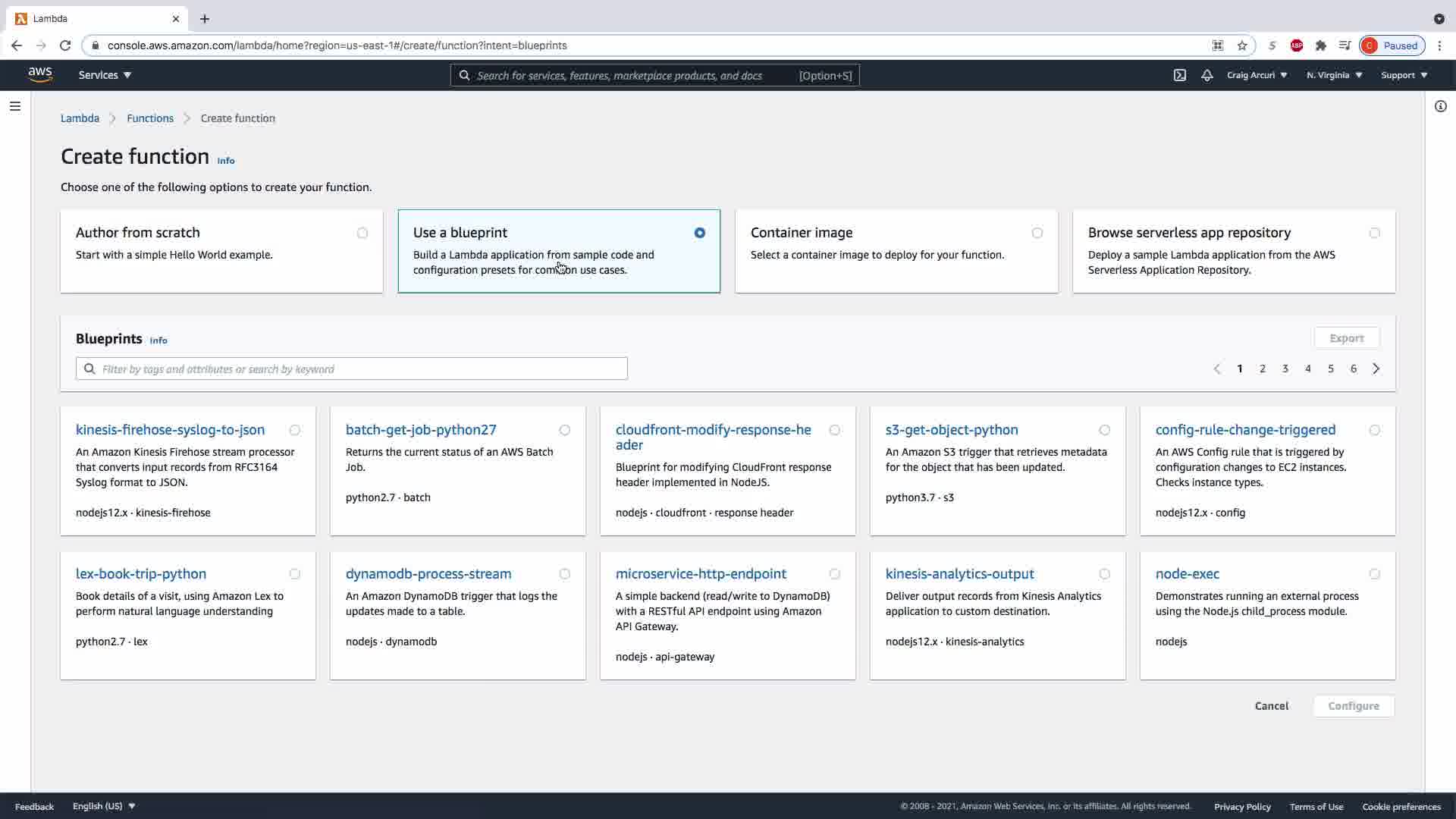
Task: Select the Author from scratch option
Action: pos(362,233)
